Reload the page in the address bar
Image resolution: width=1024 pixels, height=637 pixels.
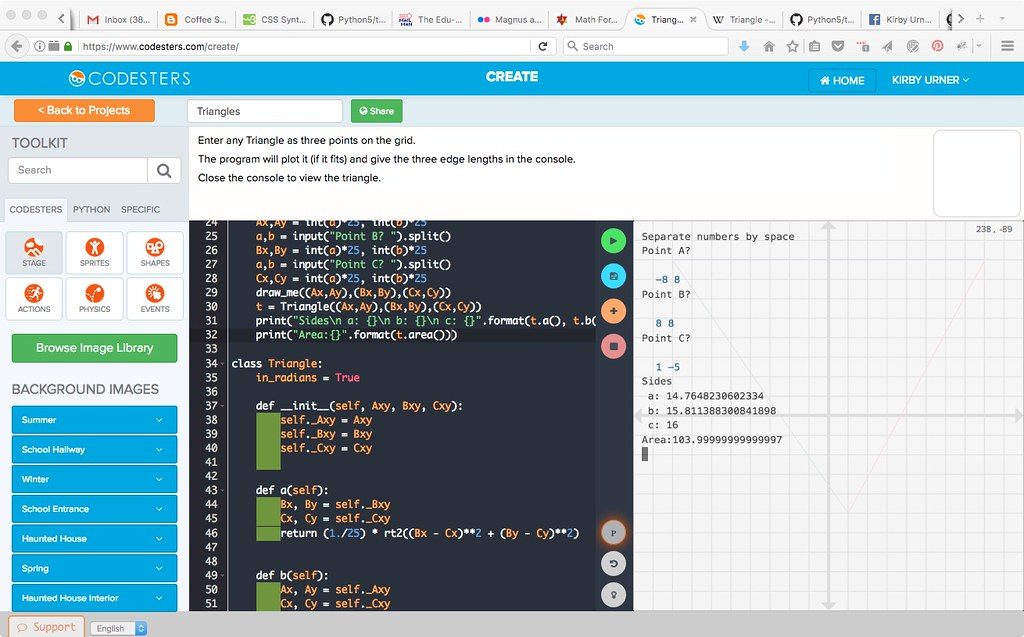[543, 46]
